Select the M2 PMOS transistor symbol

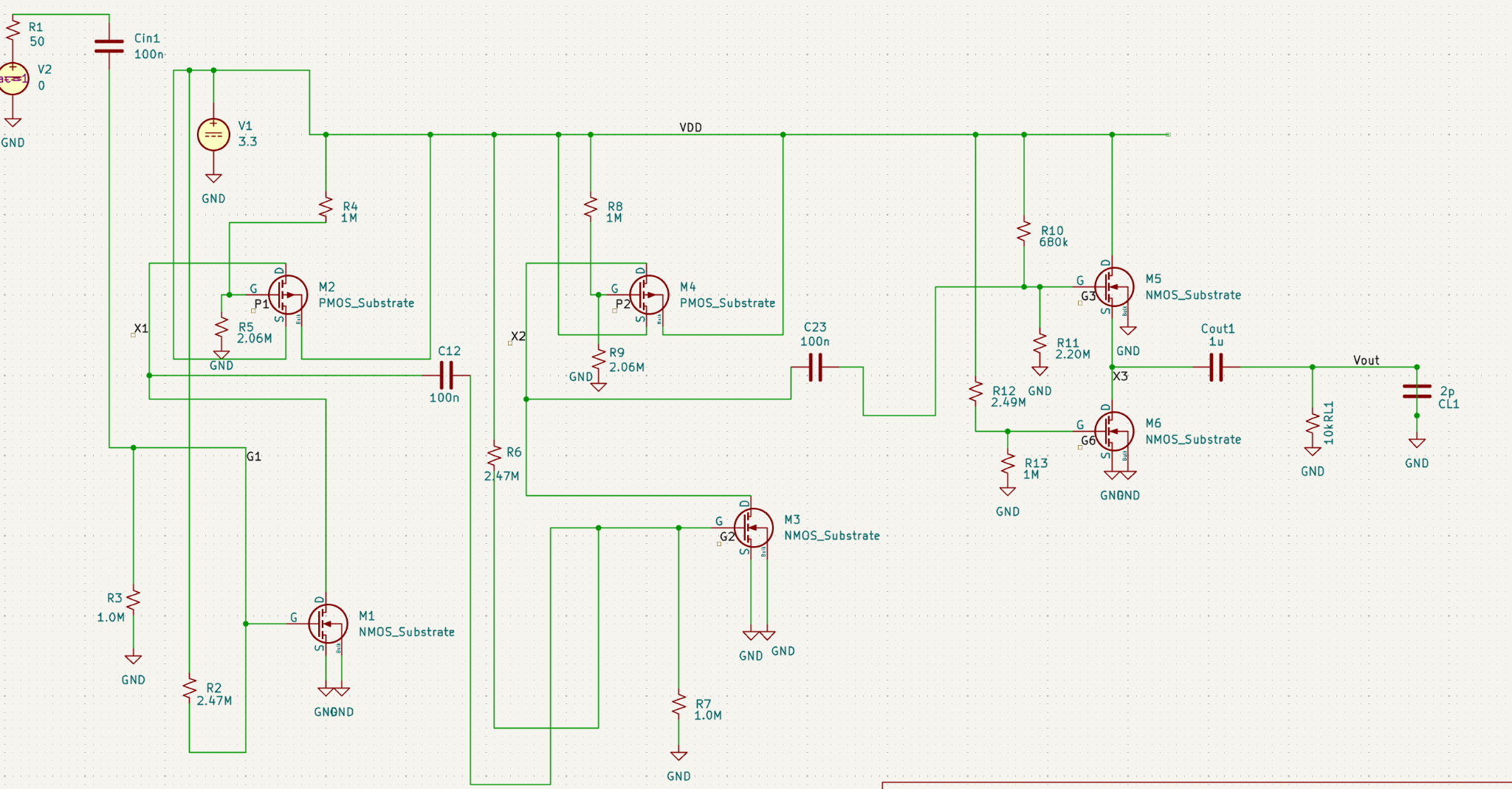286,295
